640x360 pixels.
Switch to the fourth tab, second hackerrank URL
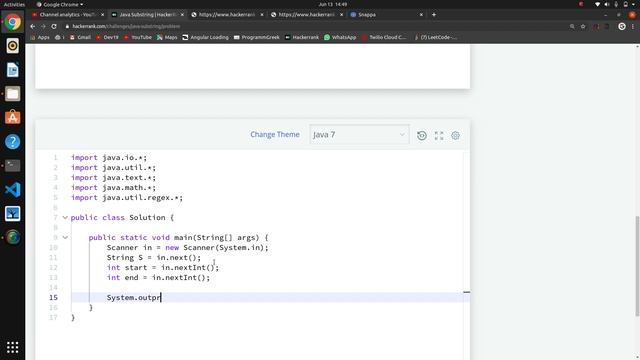pyautogui.click(x=306, y=15)
